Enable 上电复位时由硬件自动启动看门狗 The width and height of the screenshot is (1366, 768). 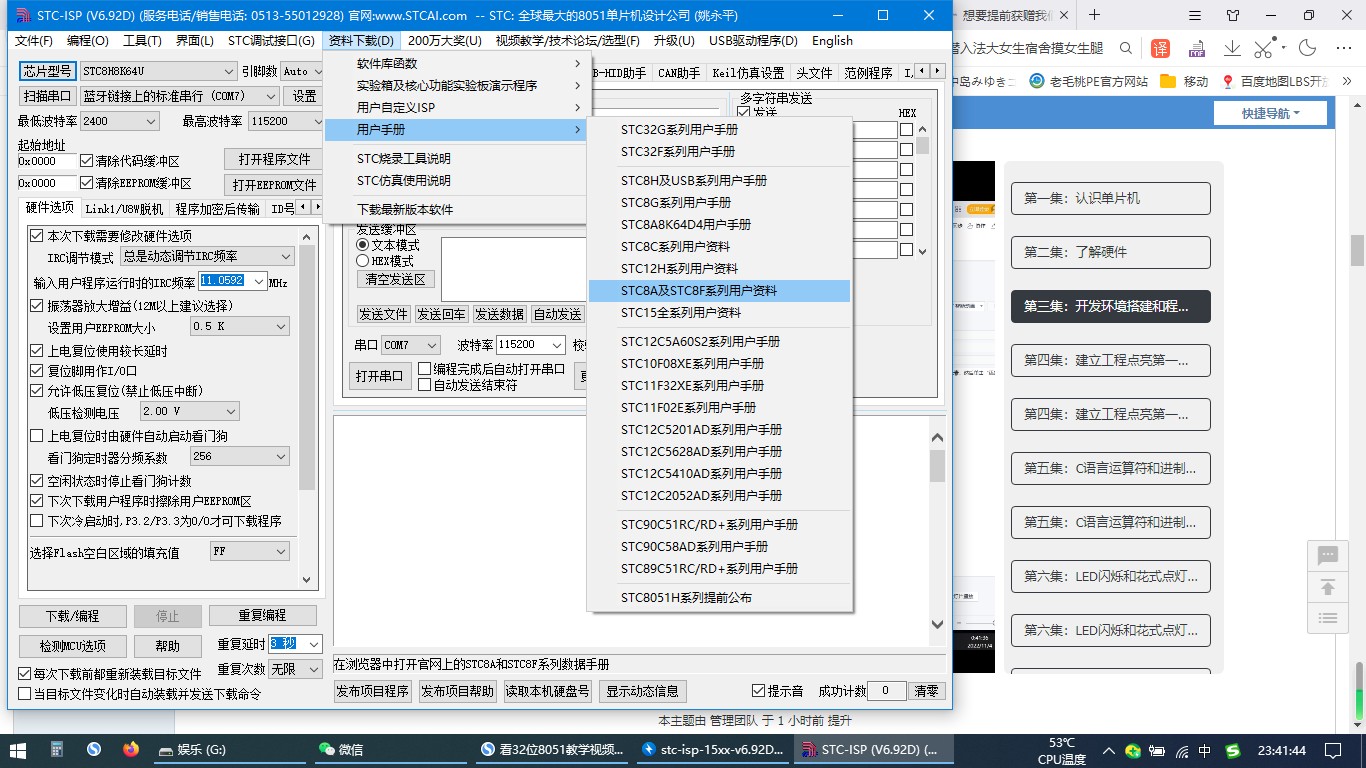(x=37, y=436)
